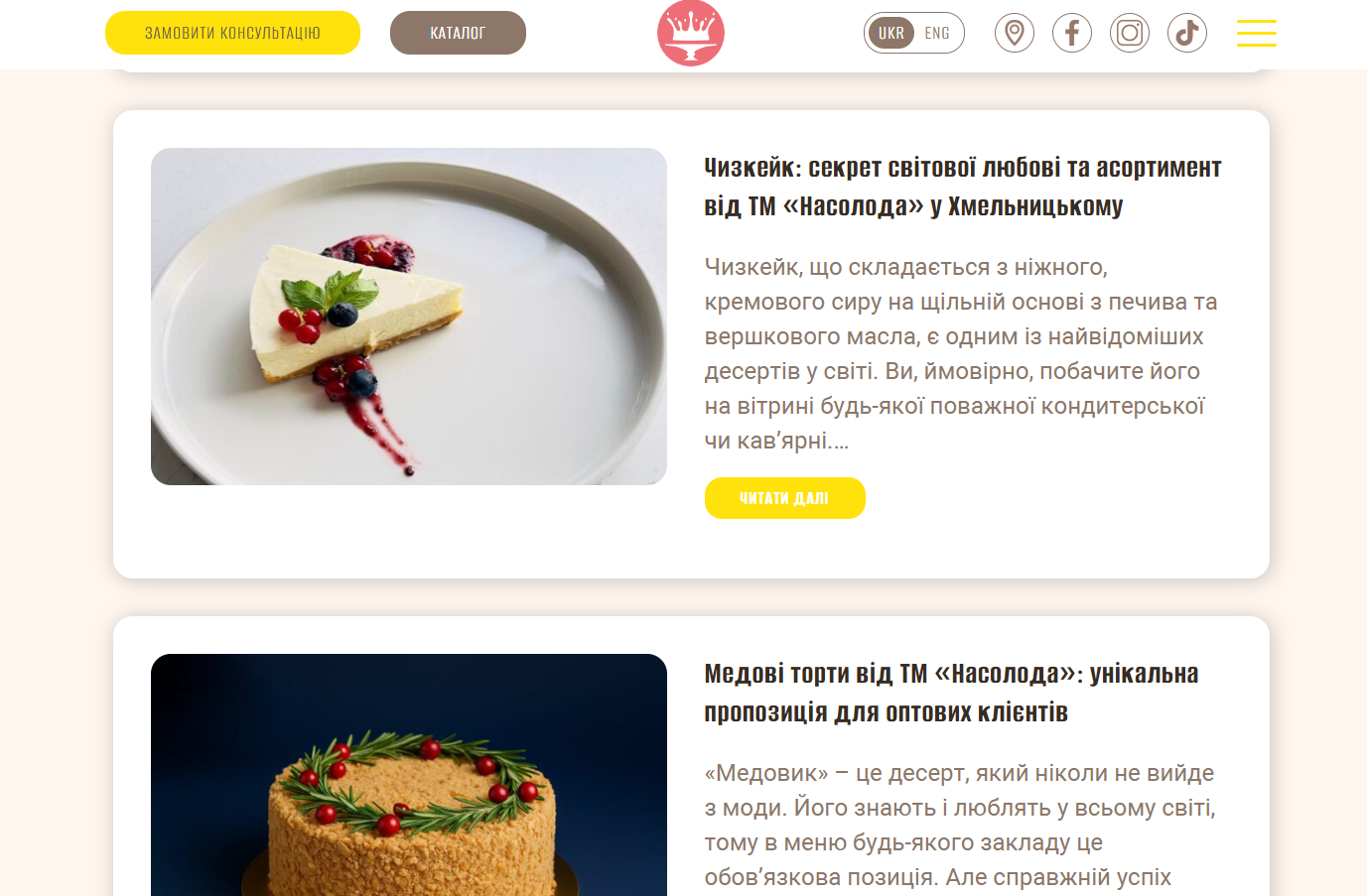This screenshot has height=896, width=1367.
Task: Click the cheesecake article excerpt text
Action: click(960, 353)
